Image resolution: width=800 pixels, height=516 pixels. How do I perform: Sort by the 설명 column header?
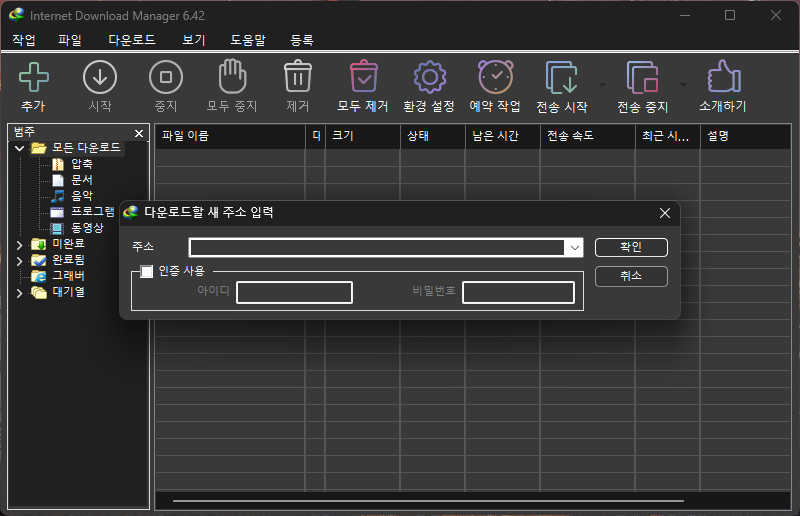point(746,136)
